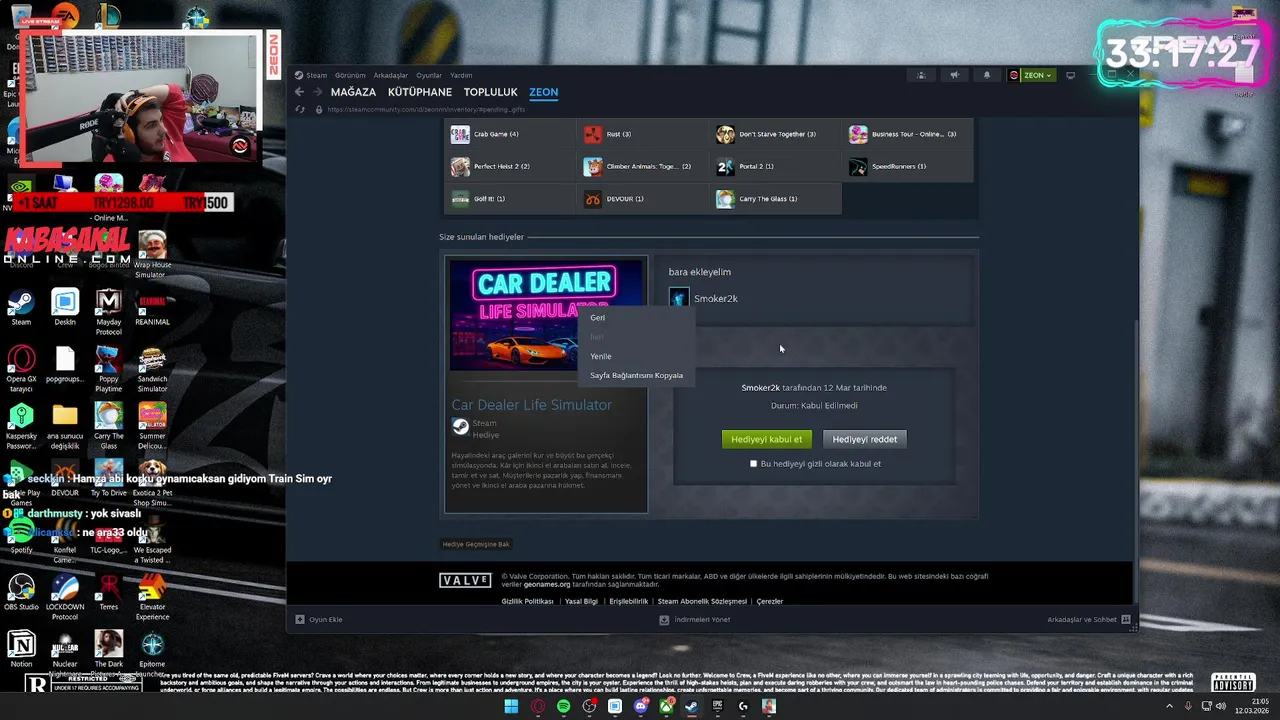
Task: Click Hediye Geçmişine Bak button
Action: (477, 544)
